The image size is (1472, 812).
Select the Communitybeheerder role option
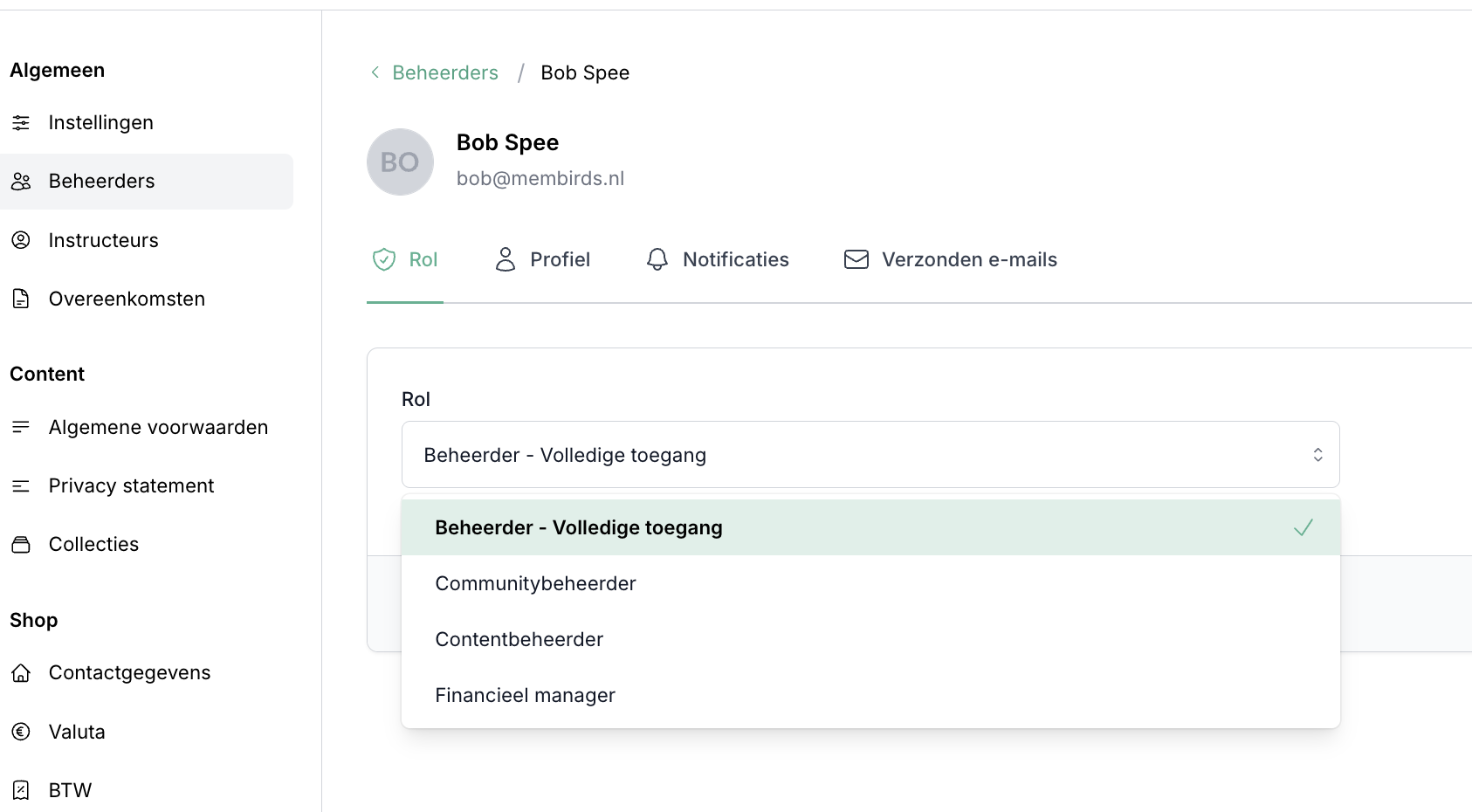point(535,583)
